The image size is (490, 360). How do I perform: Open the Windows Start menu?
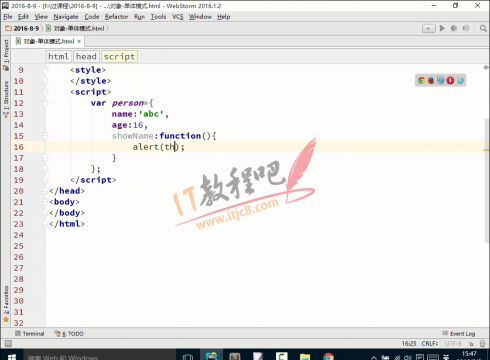(x=12, y=356)
